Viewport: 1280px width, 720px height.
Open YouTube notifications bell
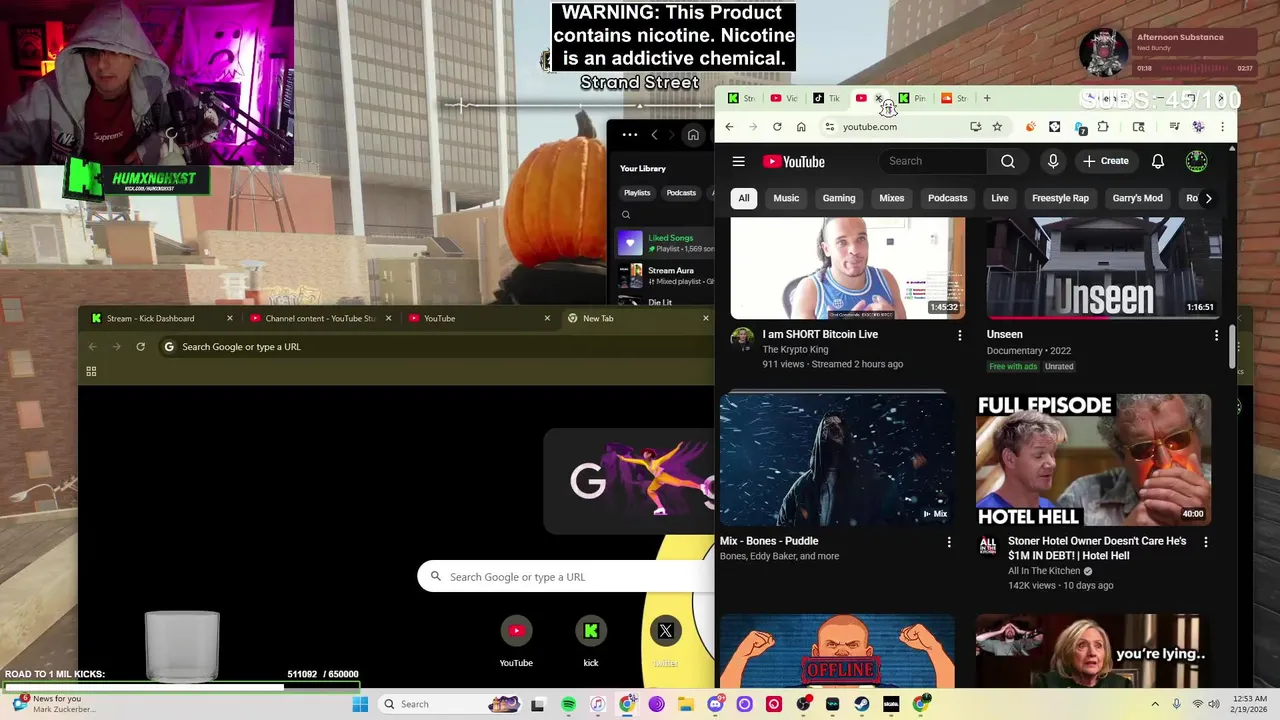(x=1158, y=161)
